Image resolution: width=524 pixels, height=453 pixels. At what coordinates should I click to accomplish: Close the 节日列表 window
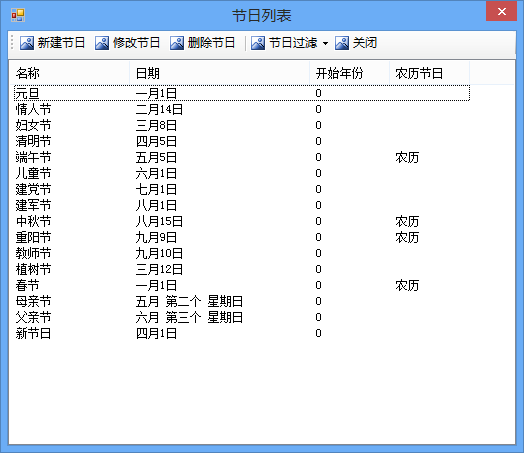point(501,11)
